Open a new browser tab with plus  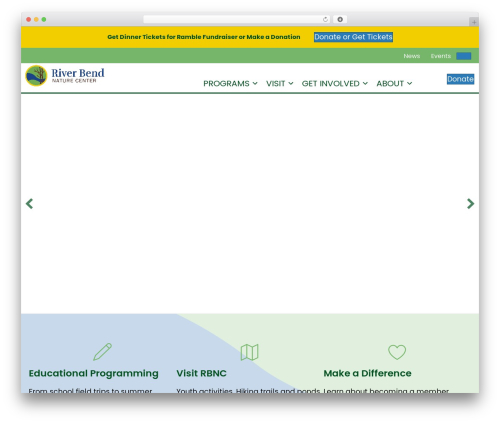(x=474, y=22)
